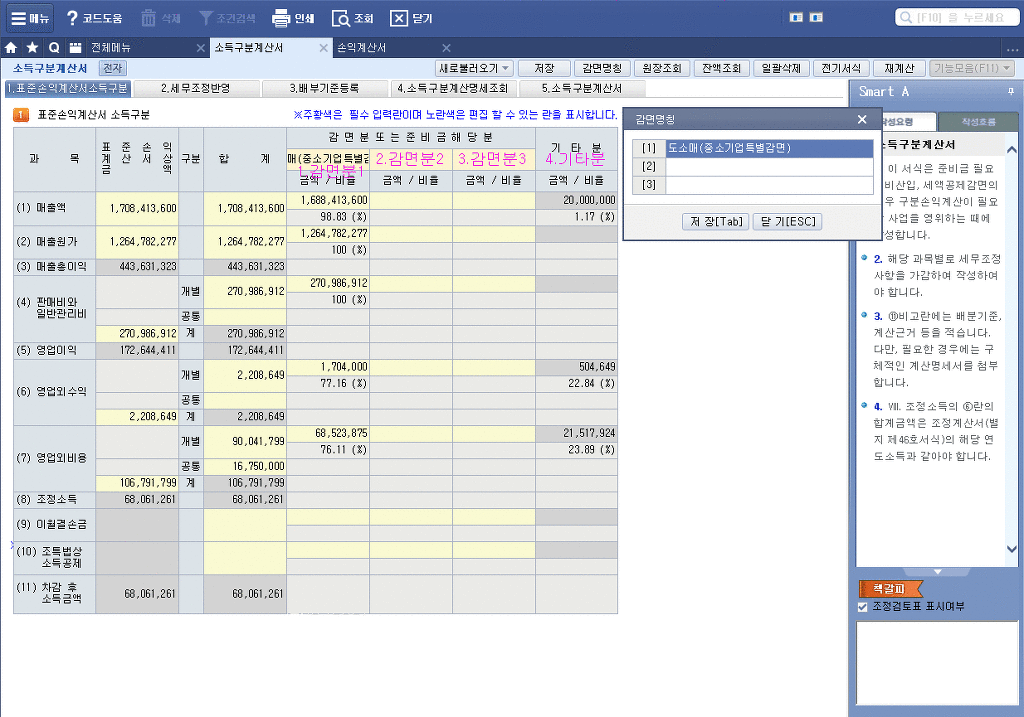Click 감면분1 영업외비용 68,523,875 cell
Viewport: 1024px width, 717px height.
tap(328, 433)
